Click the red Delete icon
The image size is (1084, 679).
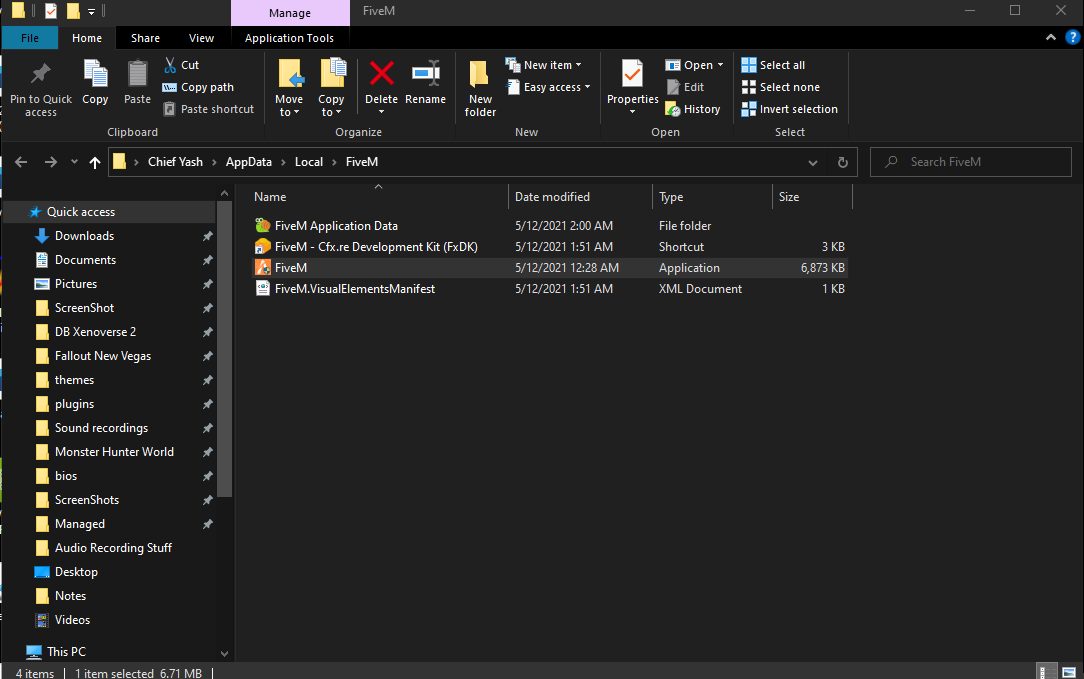point(382,73)
